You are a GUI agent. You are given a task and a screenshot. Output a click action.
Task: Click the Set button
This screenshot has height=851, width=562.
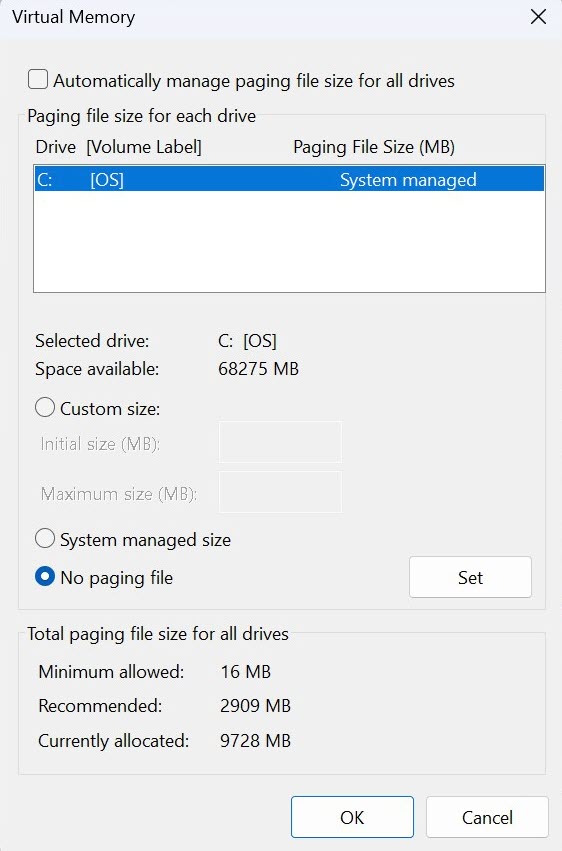click(x=470, y=577)
